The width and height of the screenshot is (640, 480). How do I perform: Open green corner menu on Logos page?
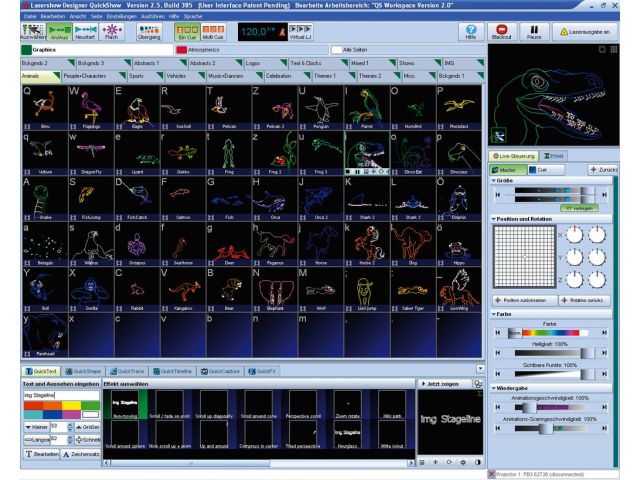284,62
